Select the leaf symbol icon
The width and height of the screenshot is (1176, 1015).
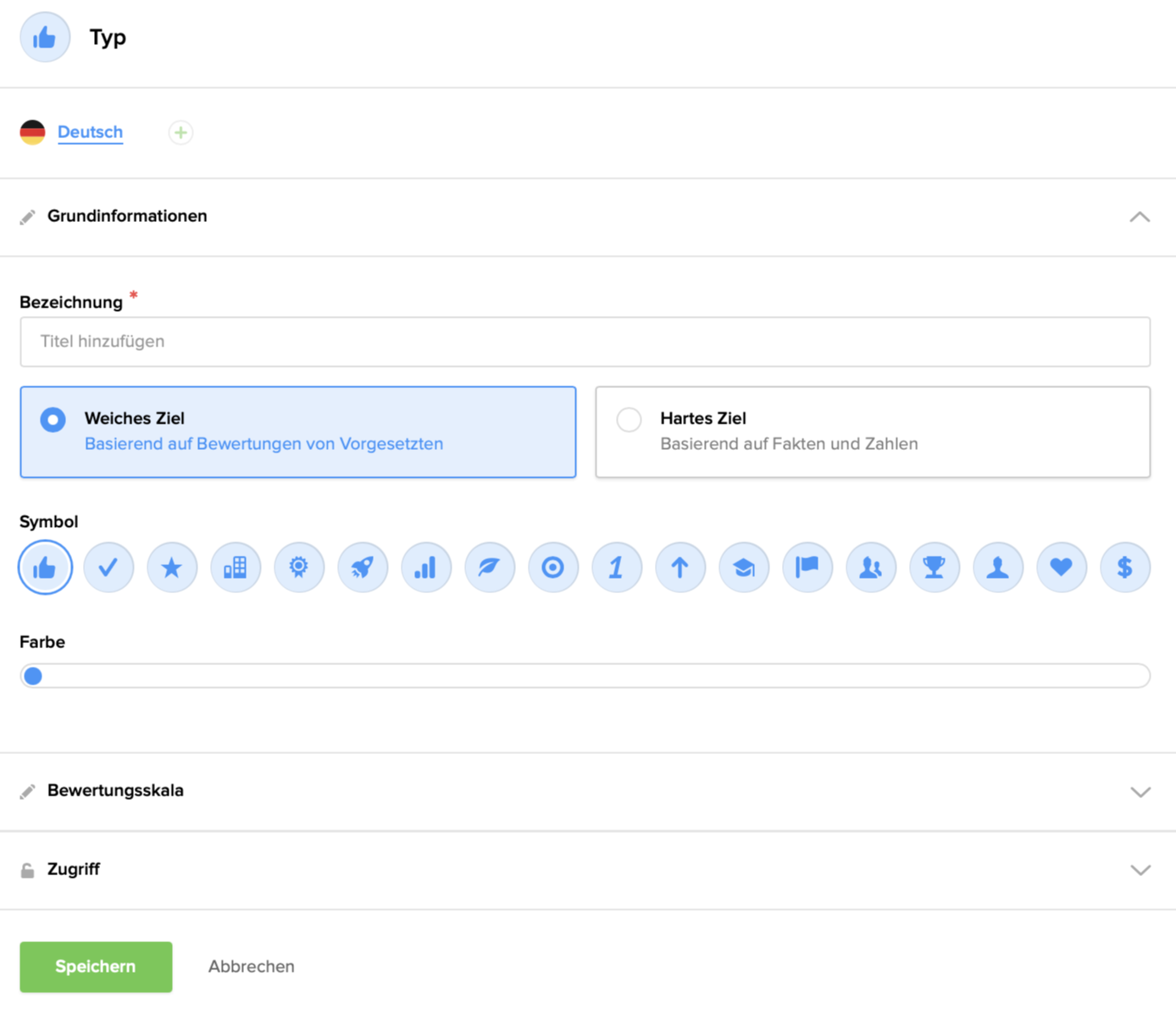coord(490,567)
